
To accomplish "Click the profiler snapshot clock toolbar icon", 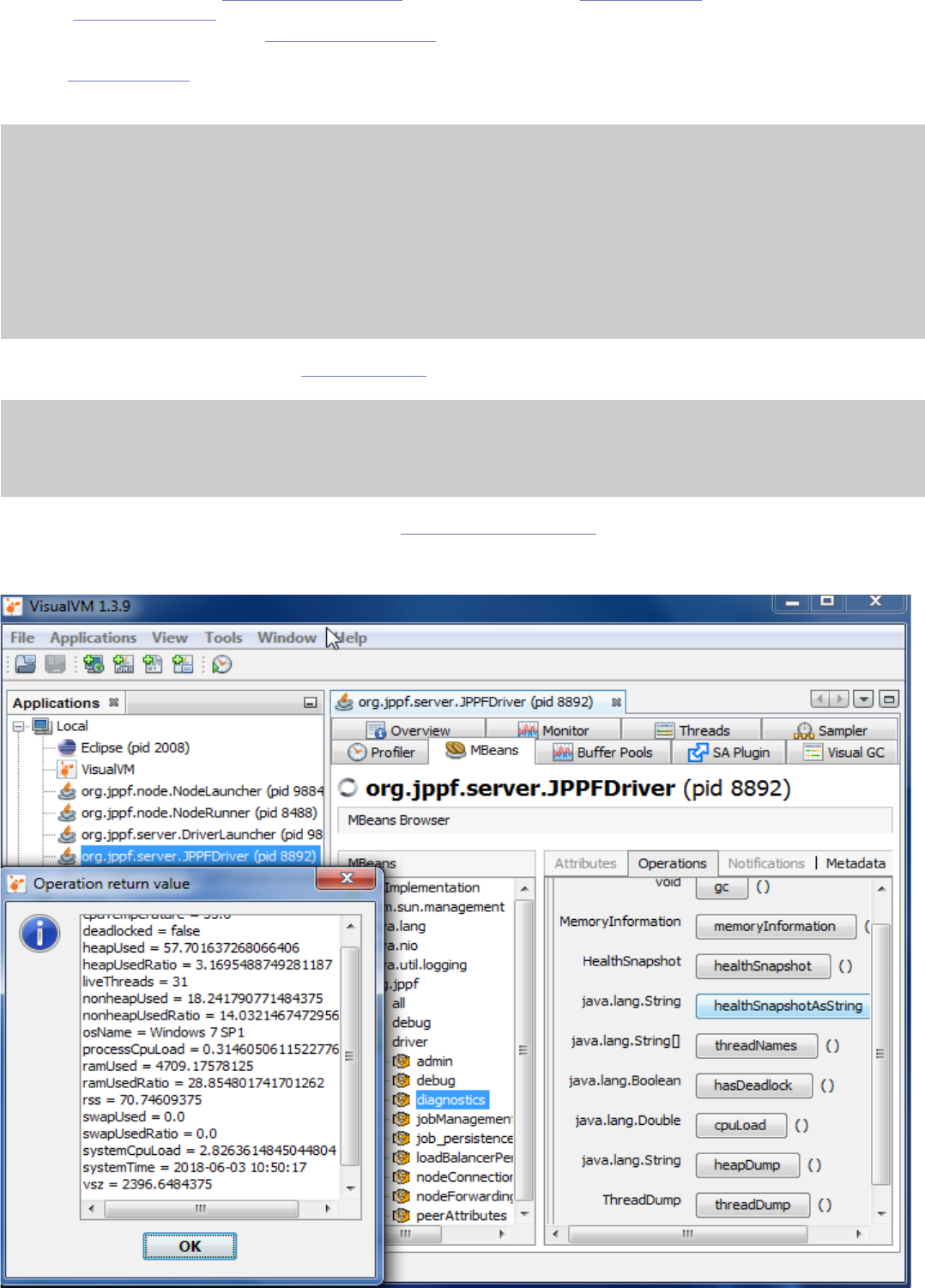I will [221, 663].
